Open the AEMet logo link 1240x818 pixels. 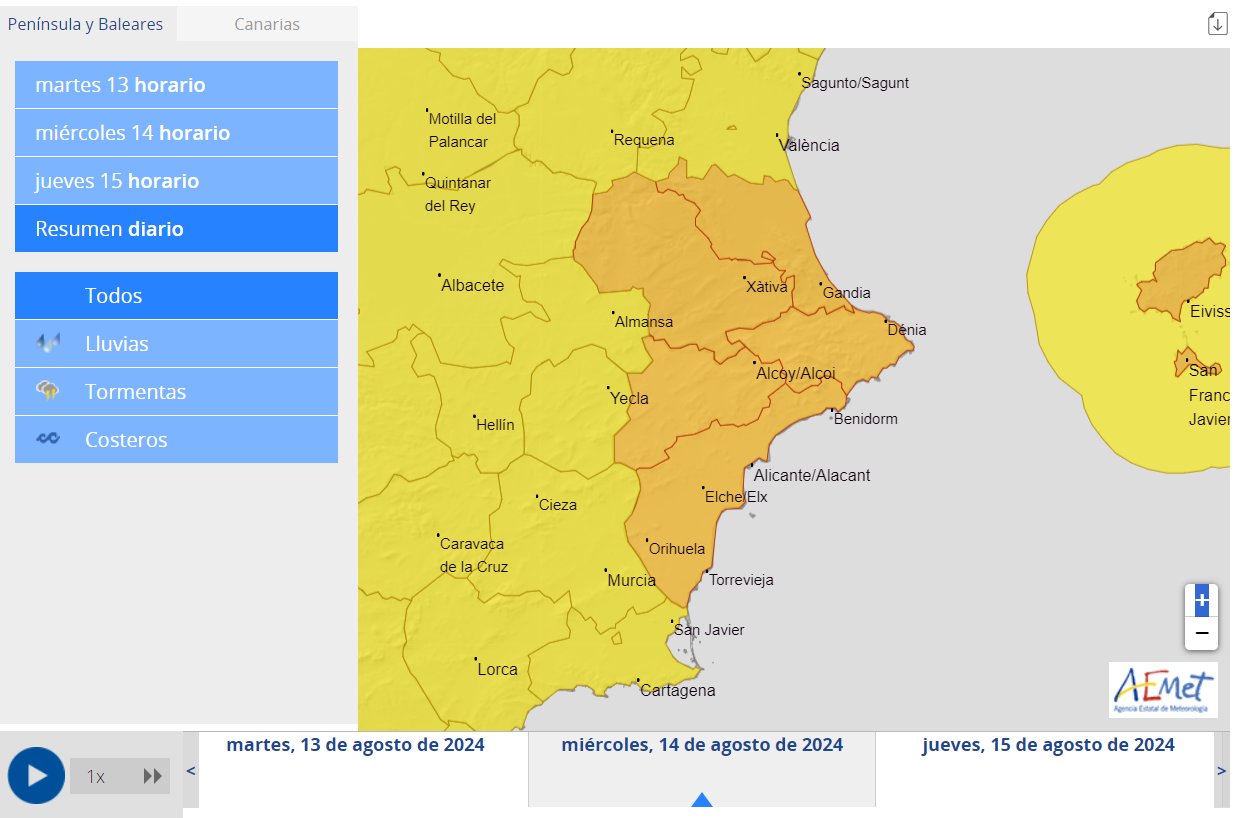[1163, 689]
